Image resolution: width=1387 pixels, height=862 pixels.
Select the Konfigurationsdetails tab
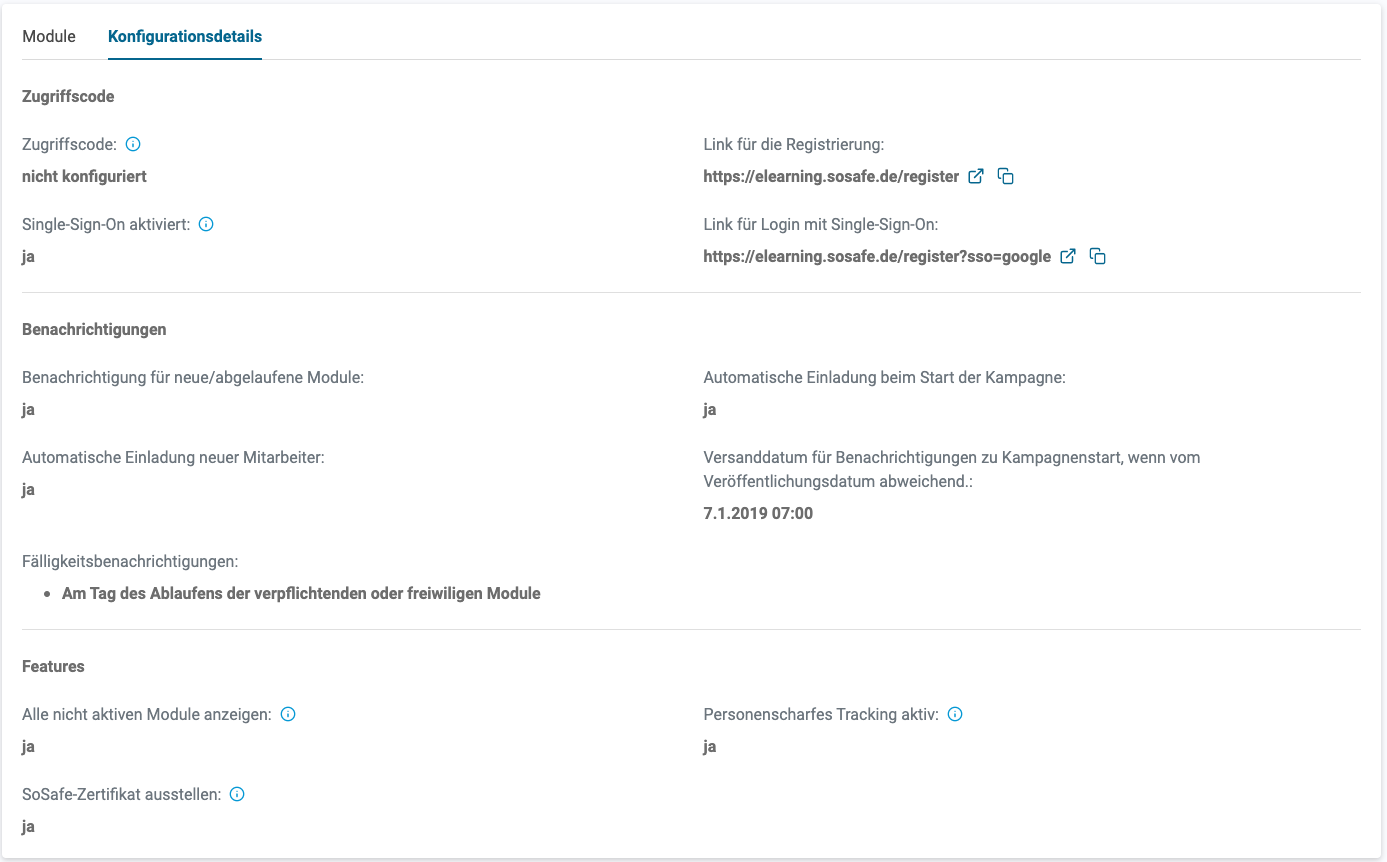pos(185,36)
